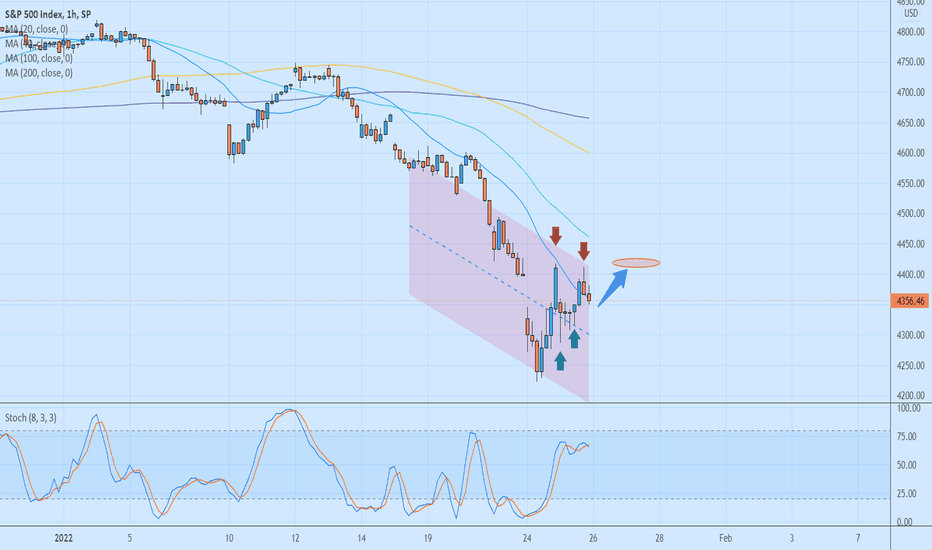The height and width of the screenshot is (550, 932).
Task: Click the date 24 on the time axis
Action: click(527, 538)
